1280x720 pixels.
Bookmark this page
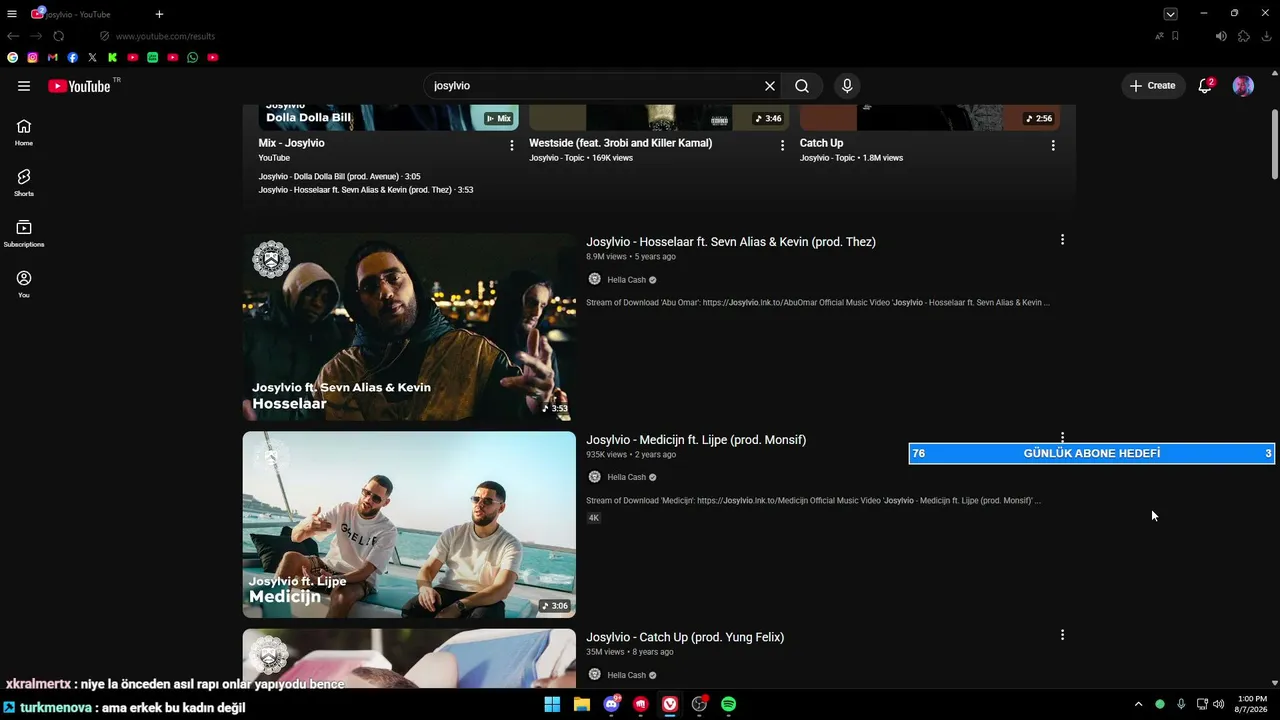click(x=1175, y=36)
